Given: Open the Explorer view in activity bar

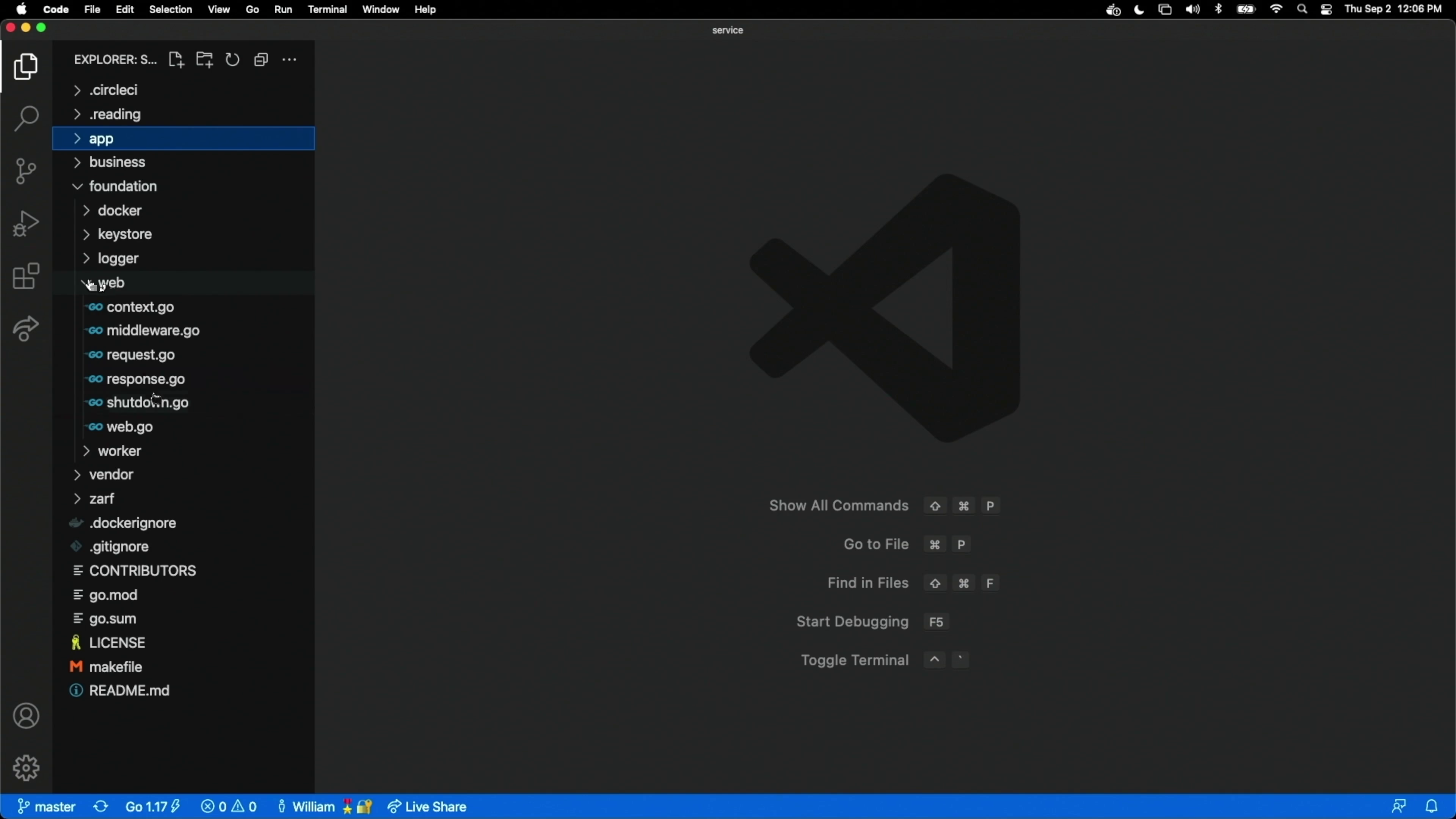Looking at the screenshot, I should [26, 67].
